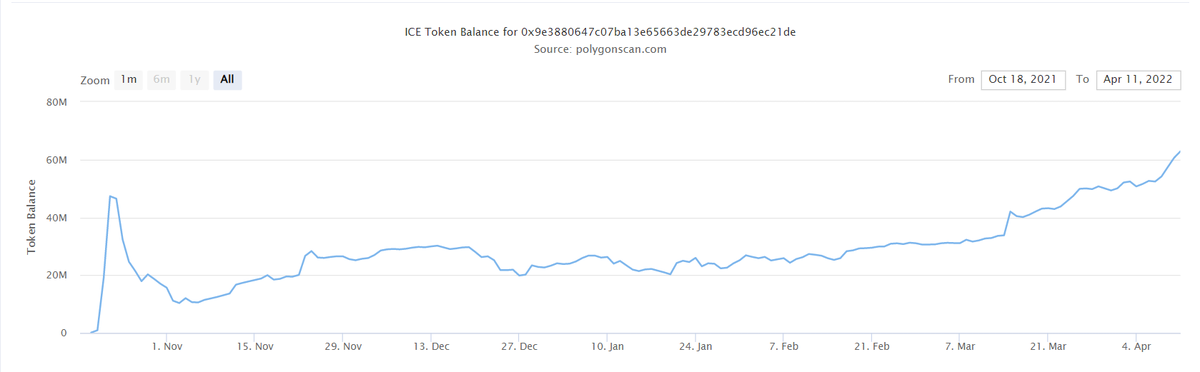Click the ICE Token Balance chart title

(600, 32)
